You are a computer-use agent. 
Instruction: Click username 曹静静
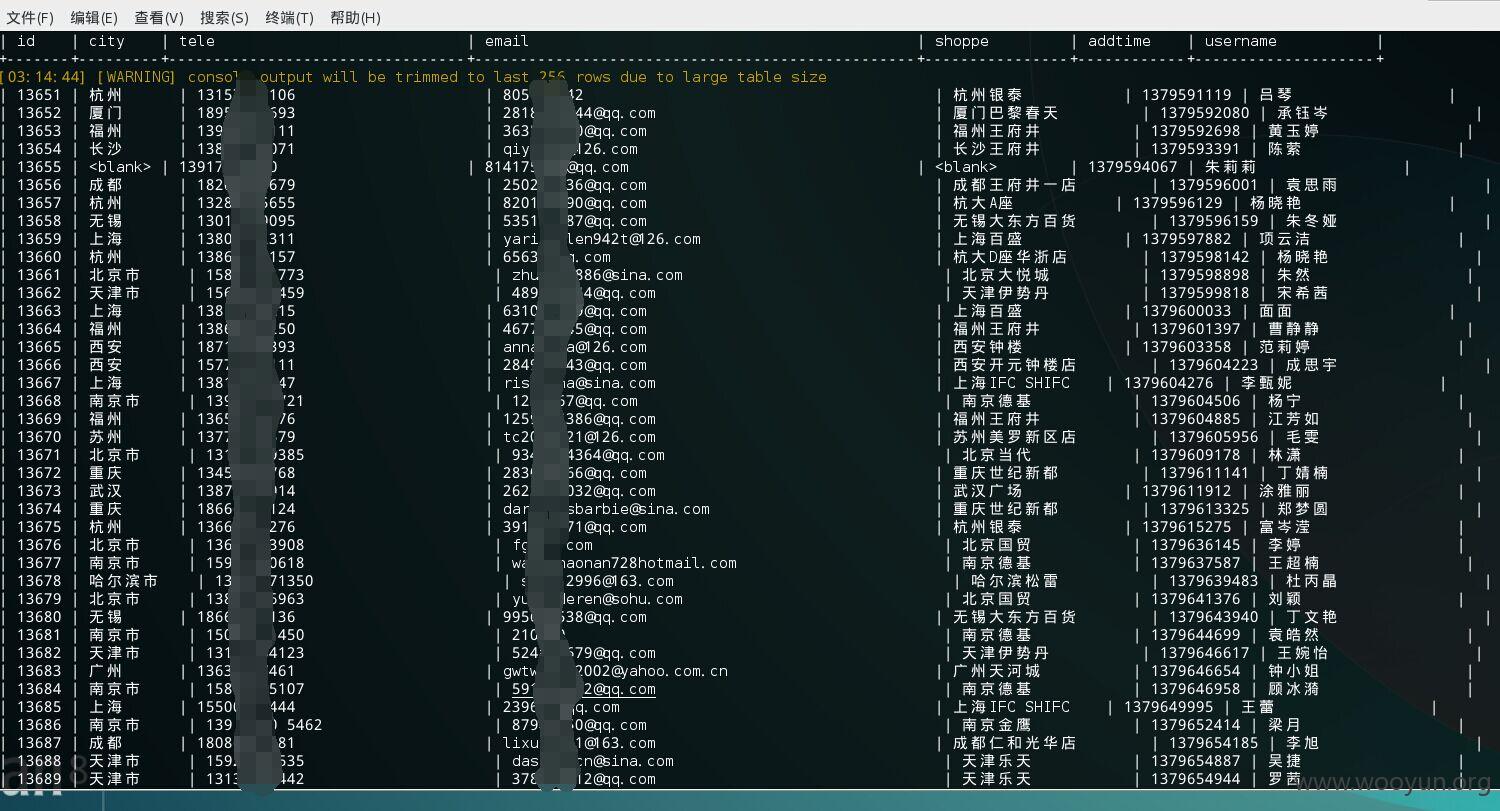(1293, 329)
